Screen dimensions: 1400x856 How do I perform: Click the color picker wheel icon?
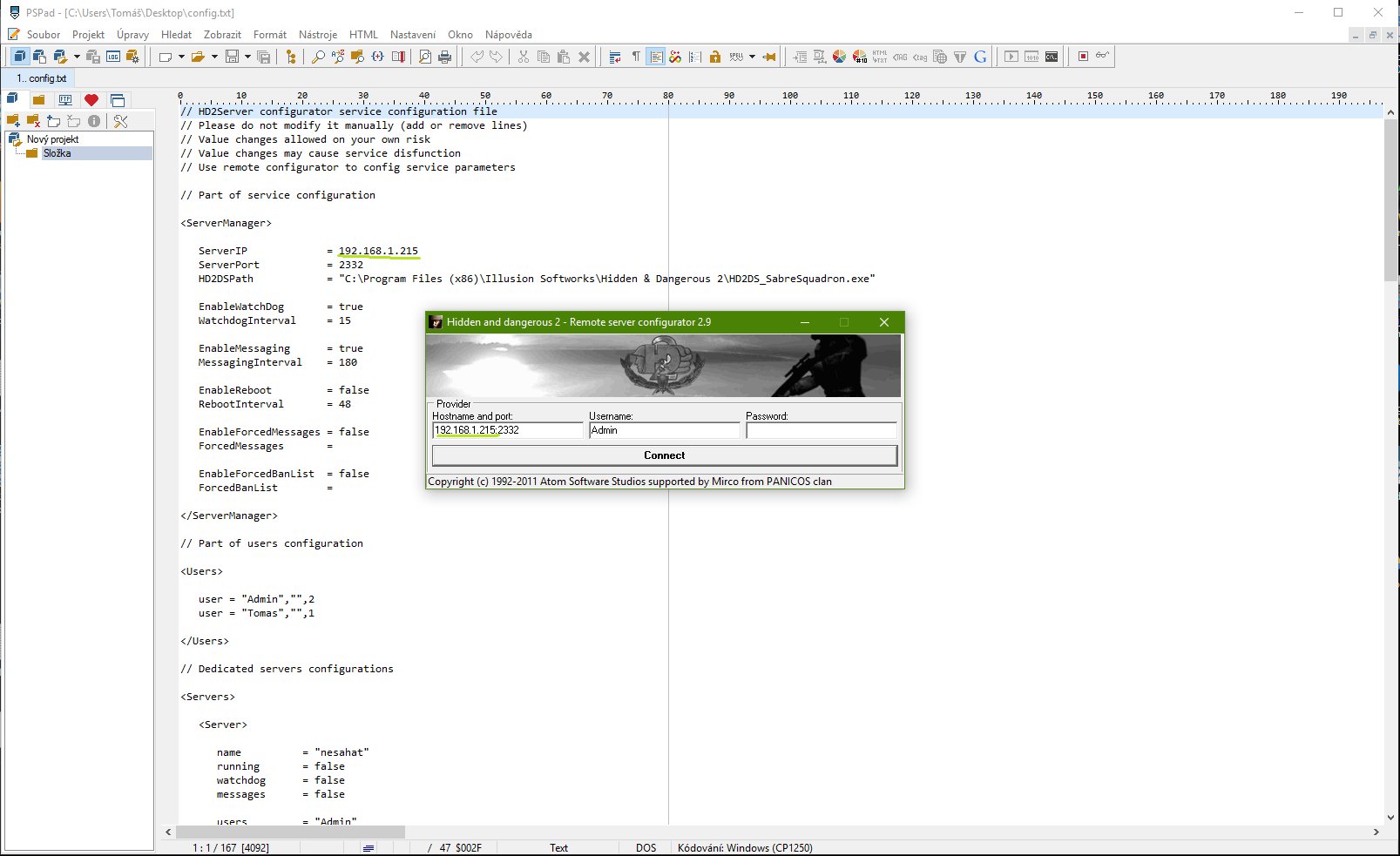coord(839,57)
